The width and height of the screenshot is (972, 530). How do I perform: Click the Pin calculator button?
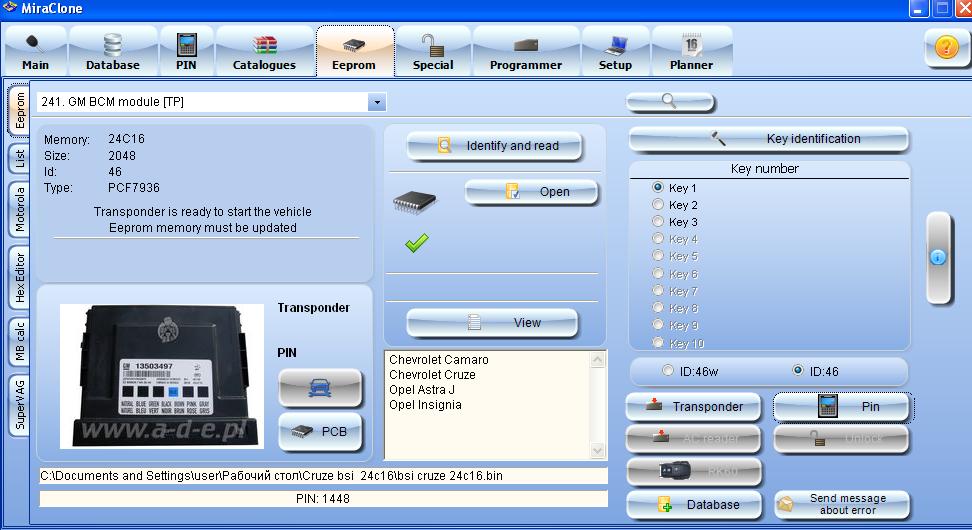pos(842,407)
